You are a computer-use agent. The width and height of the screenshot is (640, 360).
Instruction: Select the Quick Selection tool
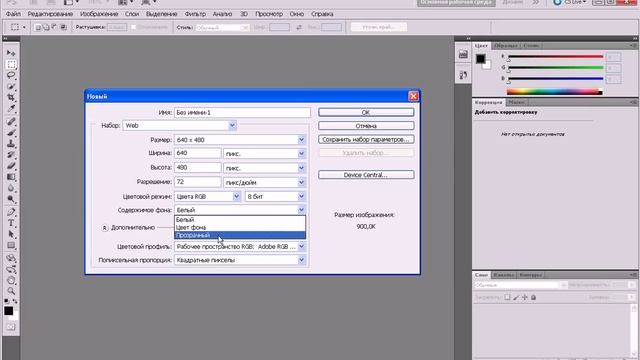click(x=11, y=87)
